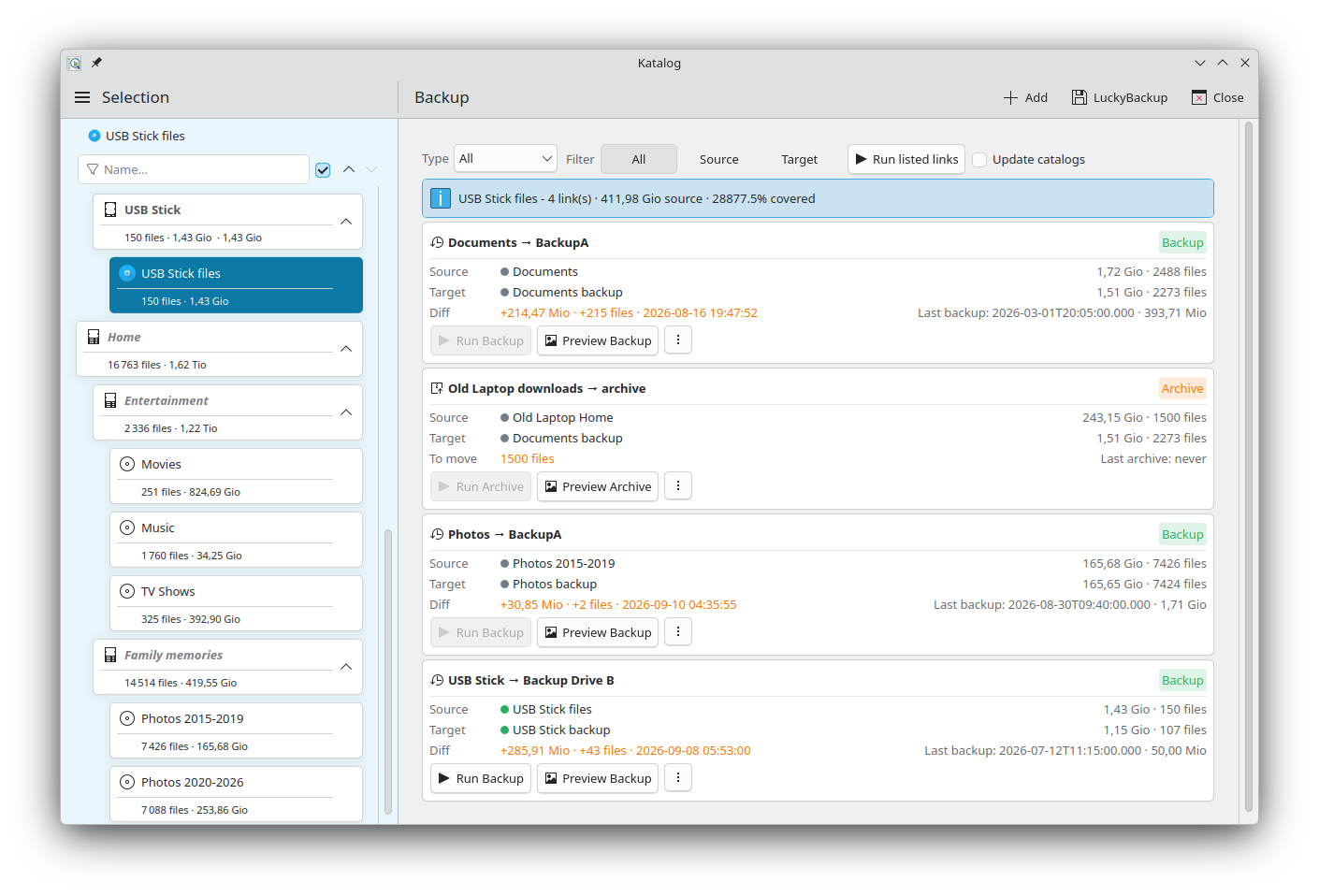The height and width of the screenshot is (896, 1319).
Task: Open LuckyBackup from the toolbar
Action: point(1120,97)
